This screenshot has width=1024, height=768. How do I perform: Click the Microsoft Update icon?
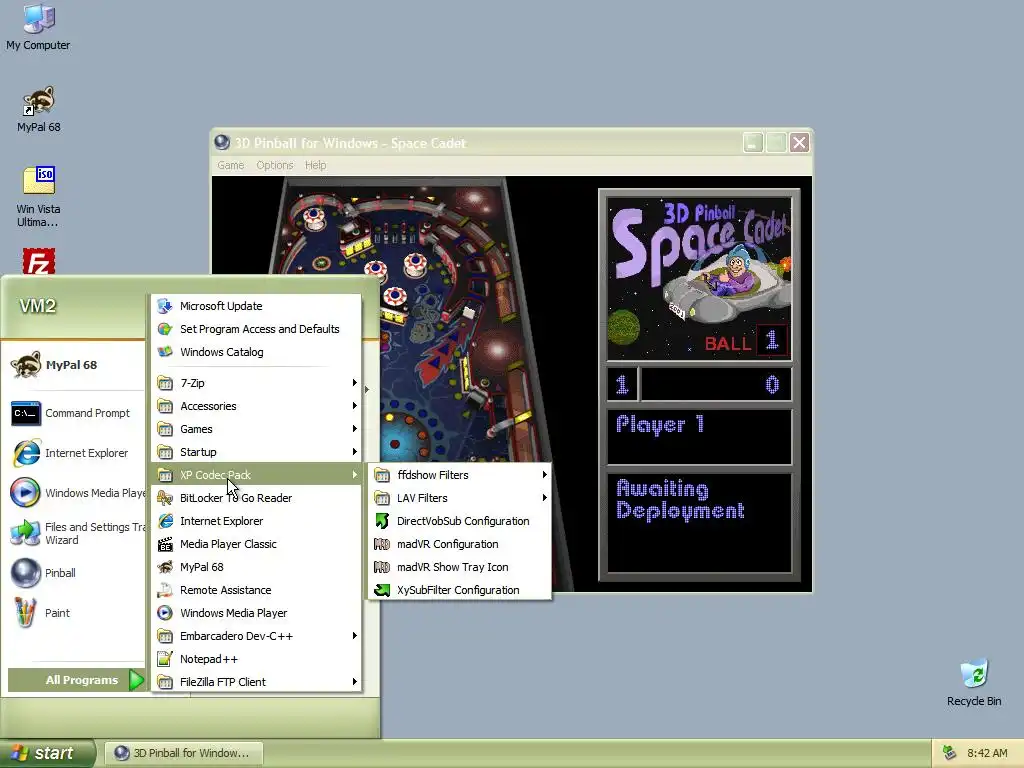165,306
